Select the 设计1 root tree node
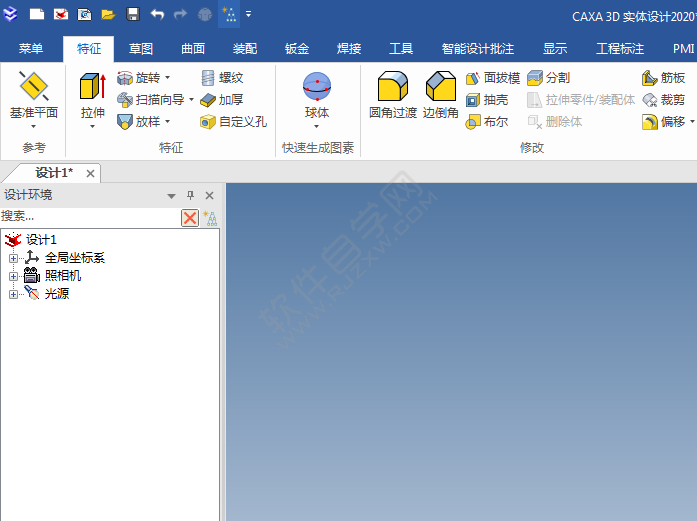 pos(41,240)
